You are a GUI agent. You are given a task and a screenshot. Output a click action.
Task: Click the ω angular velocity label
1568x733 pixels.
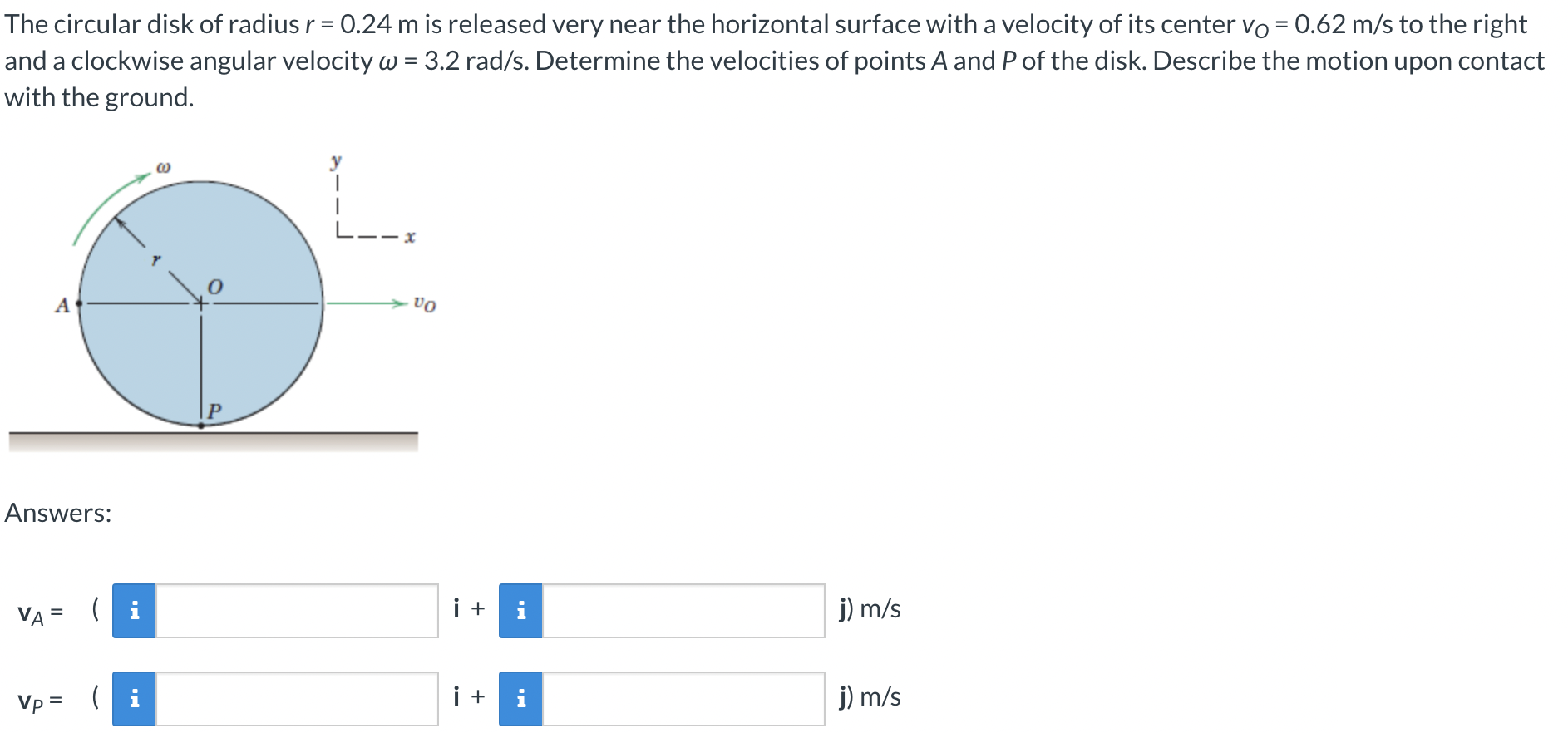(x=164, y=167)
